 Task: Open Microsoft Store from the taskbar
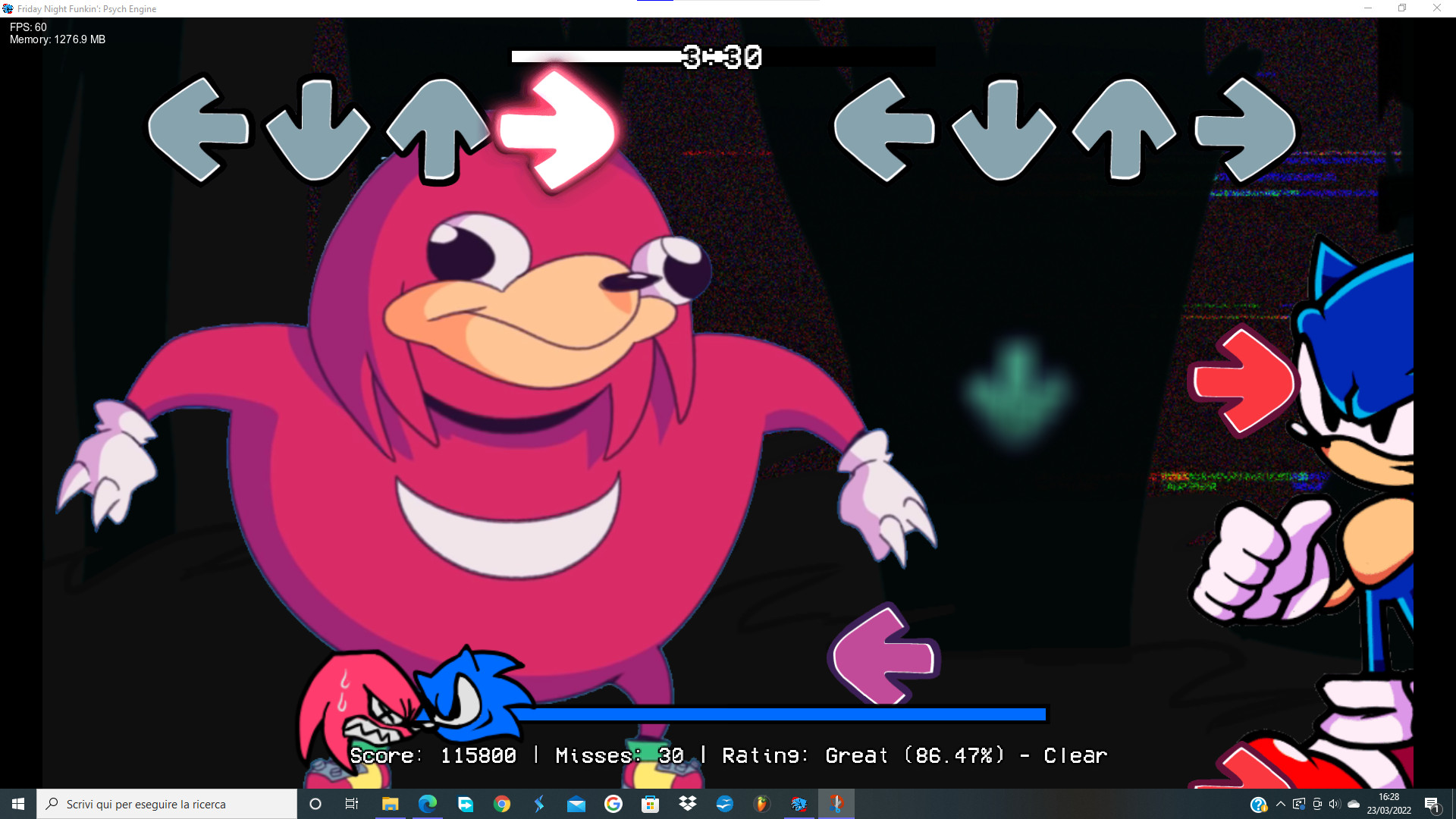coord(650,804)
